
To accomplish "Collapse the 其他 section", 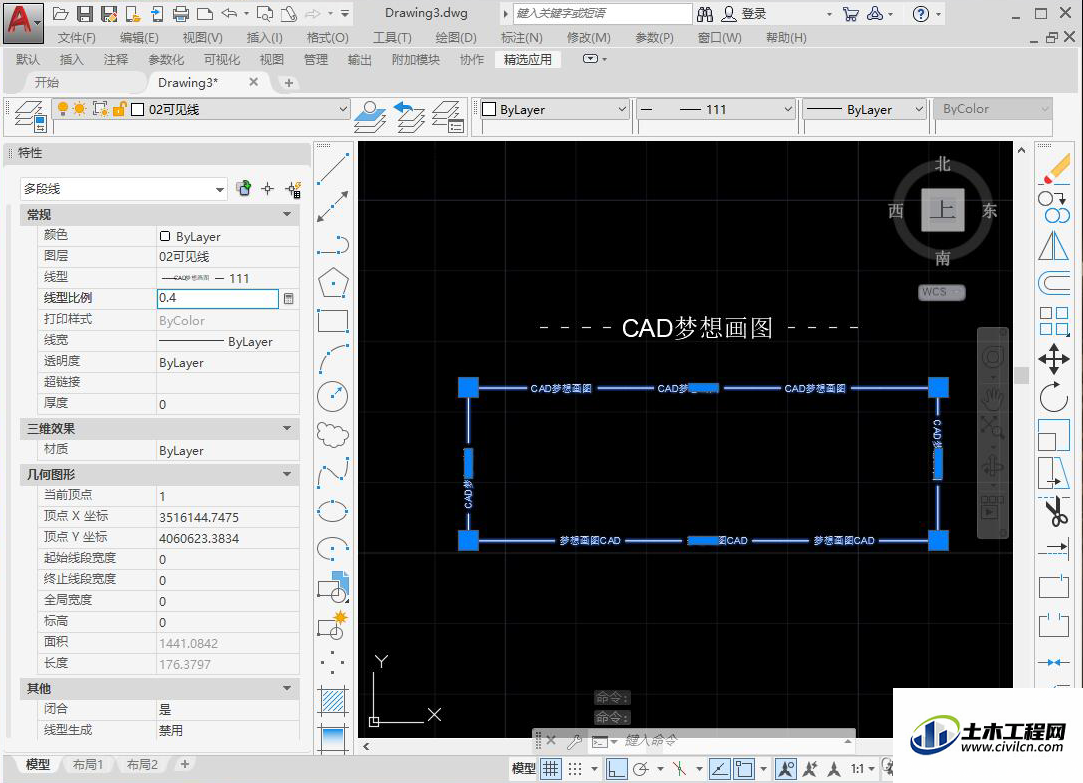I will coord(287,688).
